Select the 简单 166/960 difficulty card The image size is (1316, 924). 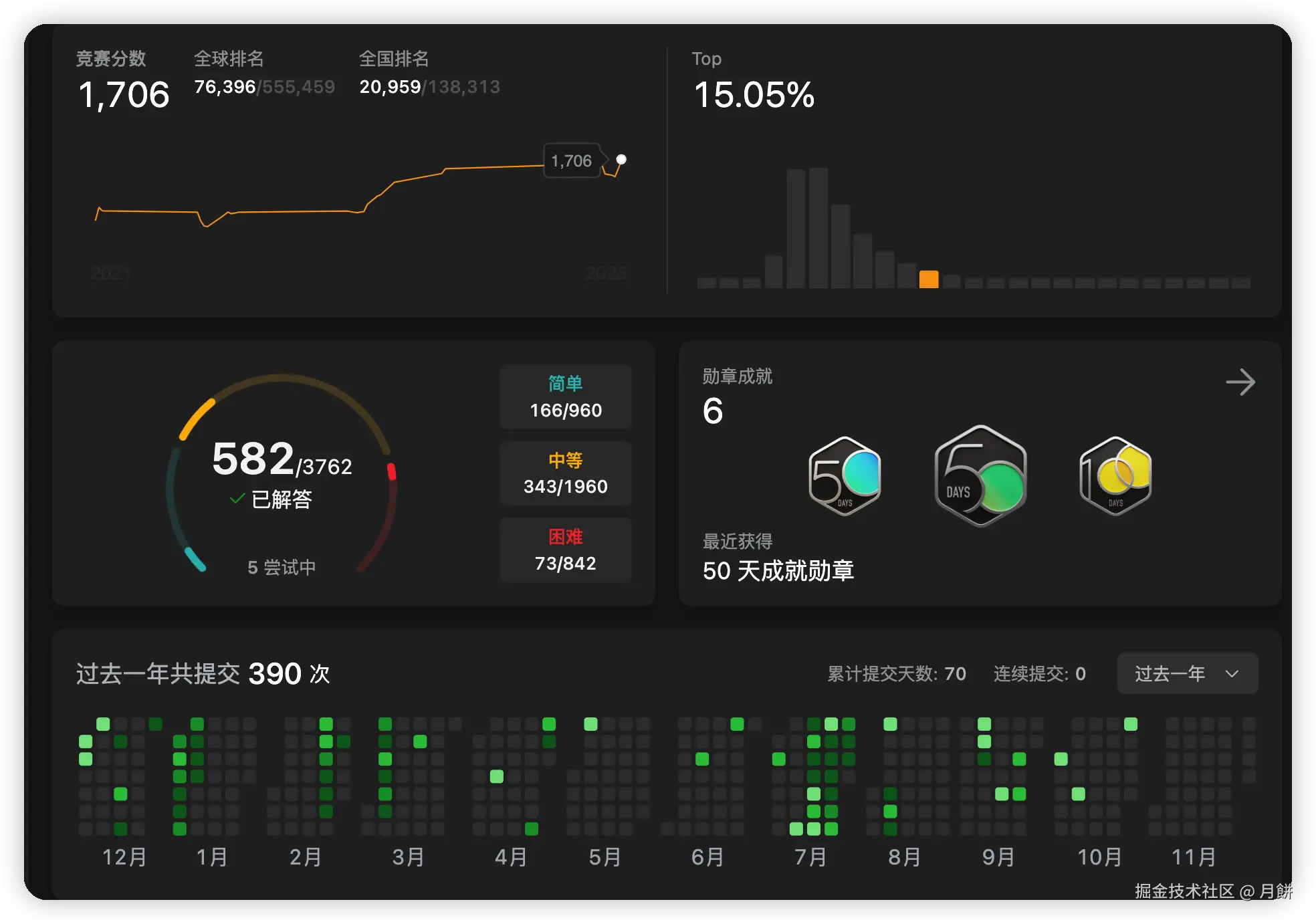pyautogui.click(x=566, y=396)
